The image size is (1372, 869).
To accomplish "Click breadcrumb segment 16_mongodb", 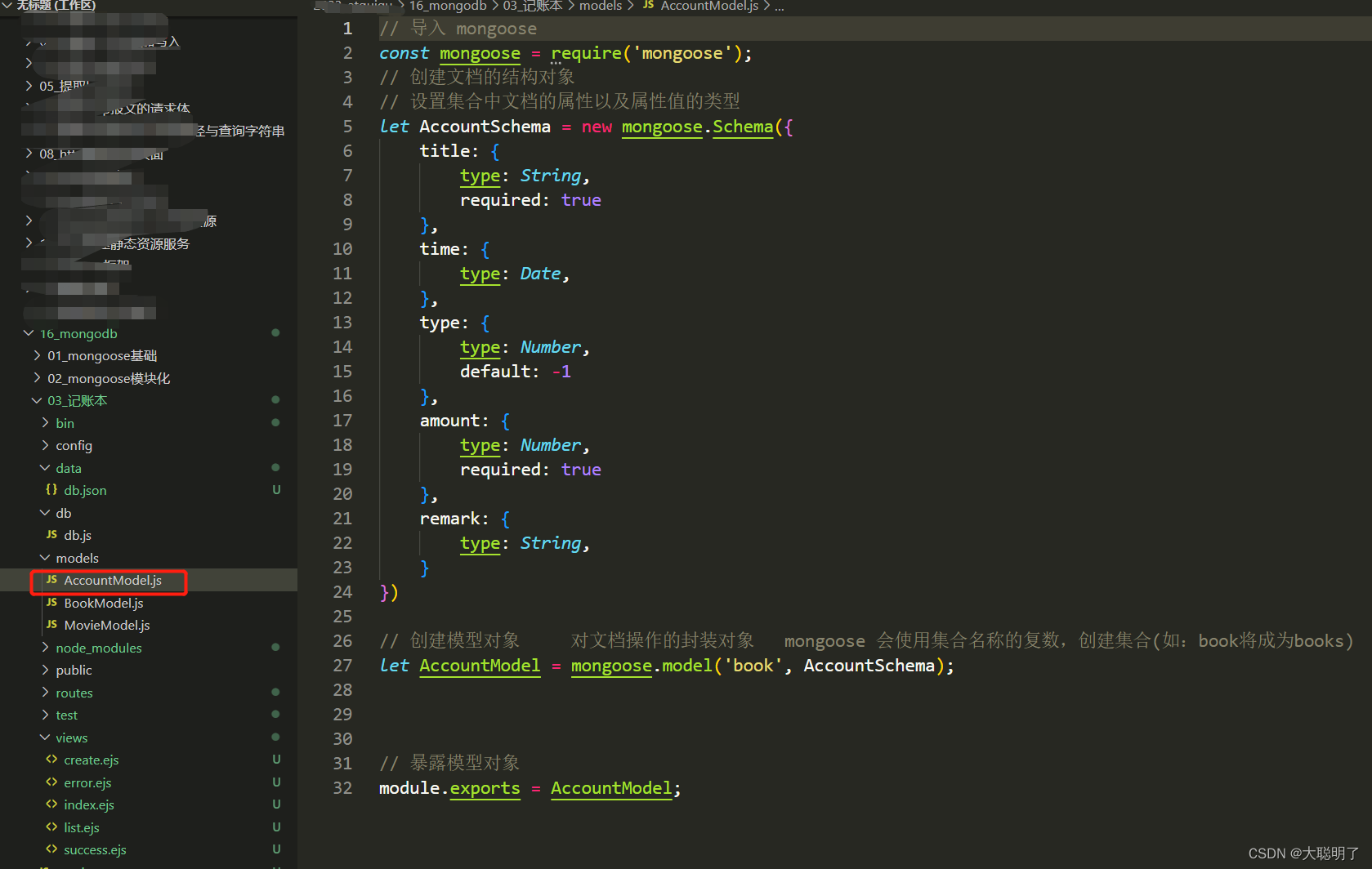I will pos(448,6).
